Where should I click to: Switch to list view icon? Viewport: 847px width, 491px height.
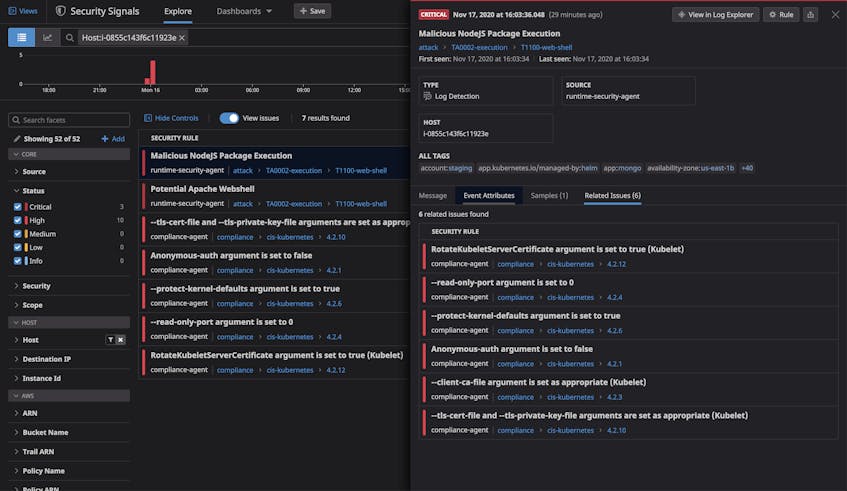coord(22,37)
